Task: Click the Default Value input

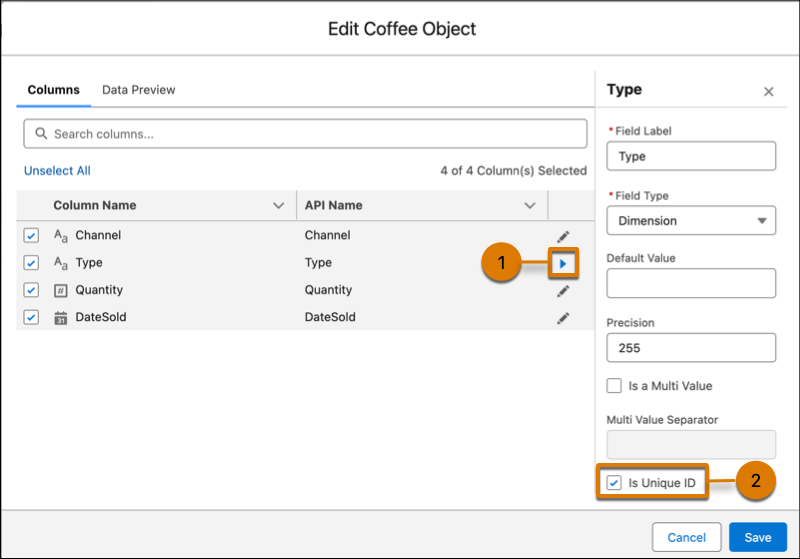Action: [691, 283]
